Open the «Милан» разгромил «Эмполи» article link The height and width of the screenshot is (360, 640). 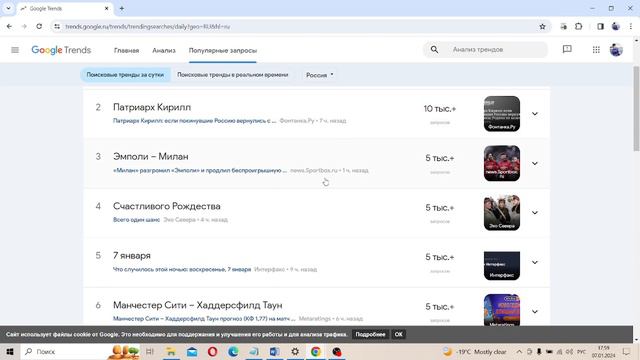point(200,170)
